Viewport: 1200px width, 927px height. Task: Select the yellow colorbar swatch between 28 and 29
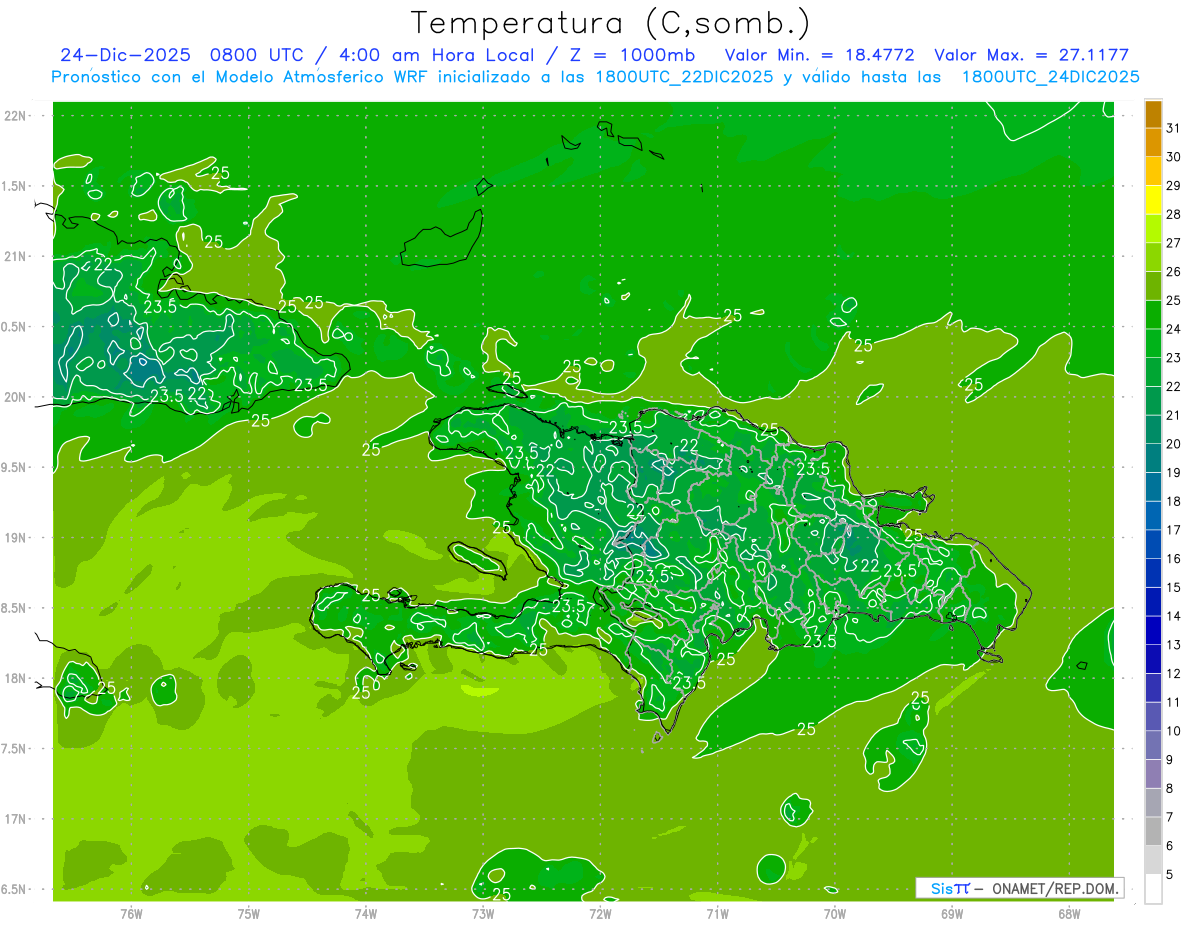(1153, 200)
